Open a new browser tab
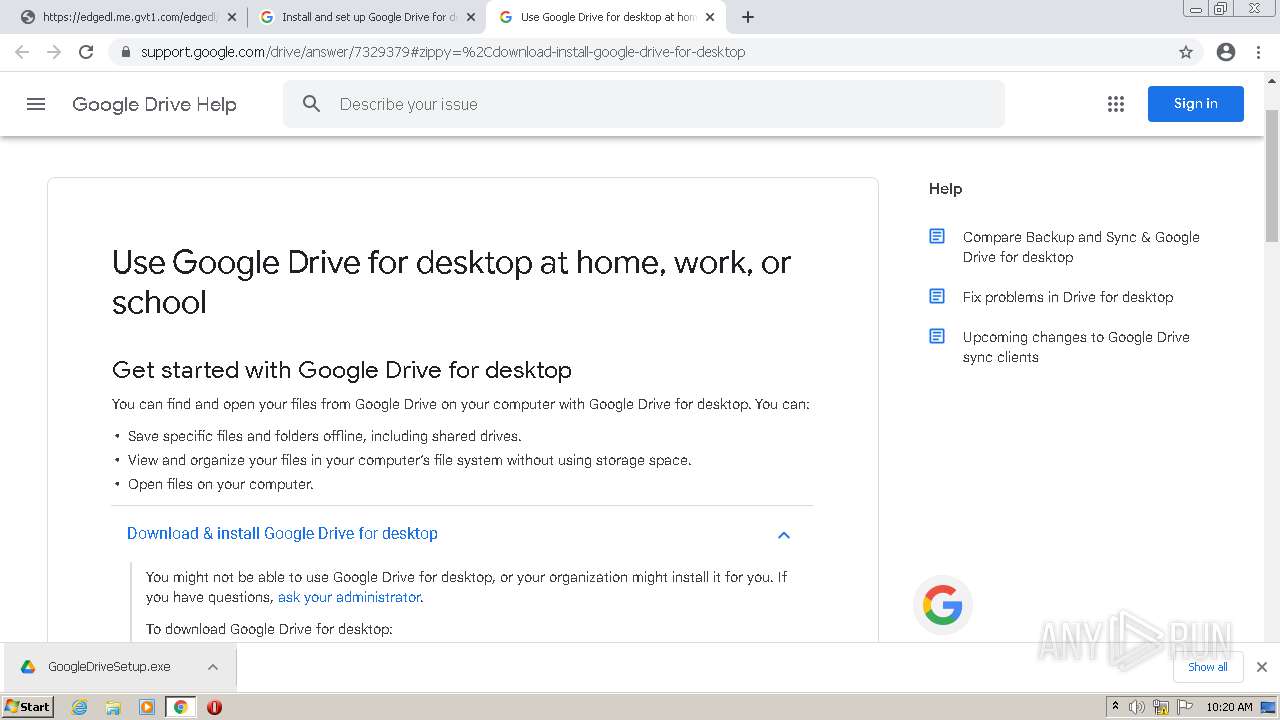The image size is (1280, 720). pos(748,17)
